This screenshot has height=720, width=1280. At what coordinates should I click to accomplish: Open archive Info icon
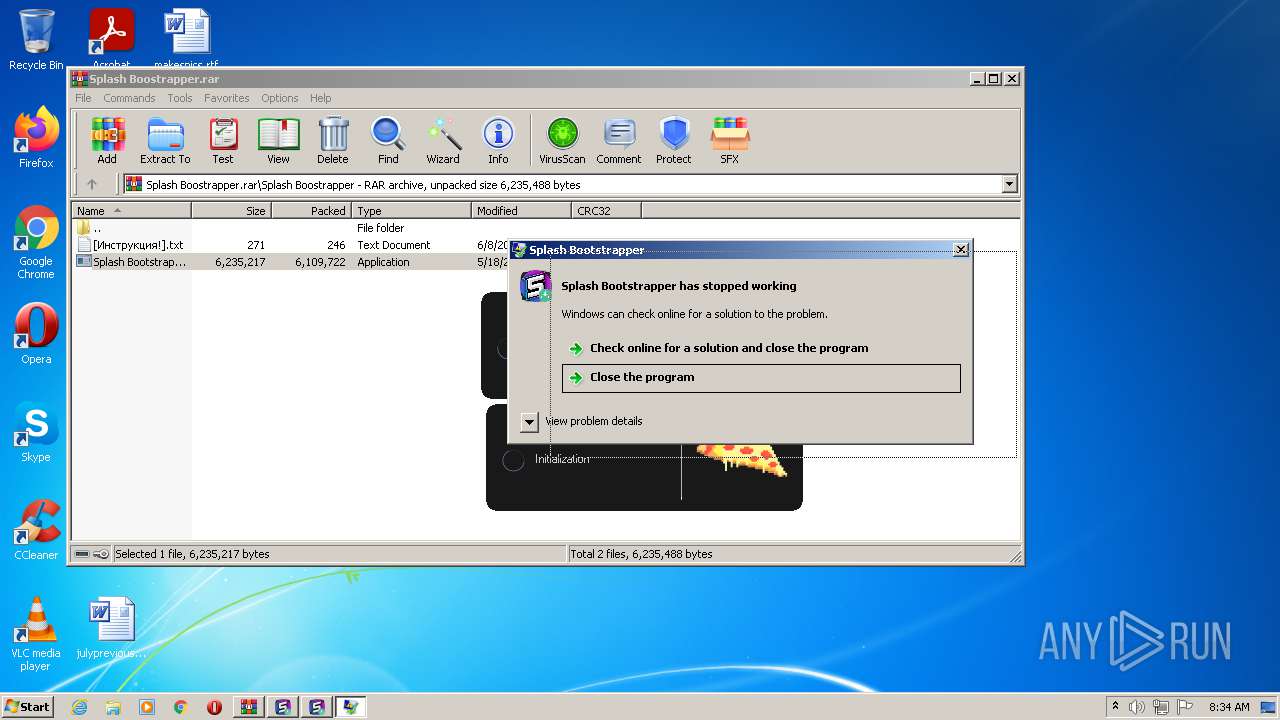tap(498, 141)
